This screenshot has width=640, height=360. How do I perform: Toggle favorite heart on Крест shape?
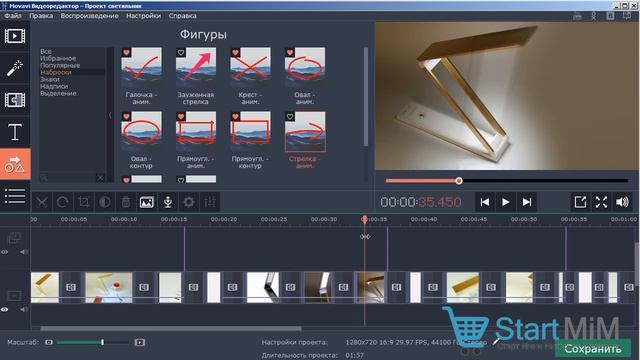[x=235, y=53]
